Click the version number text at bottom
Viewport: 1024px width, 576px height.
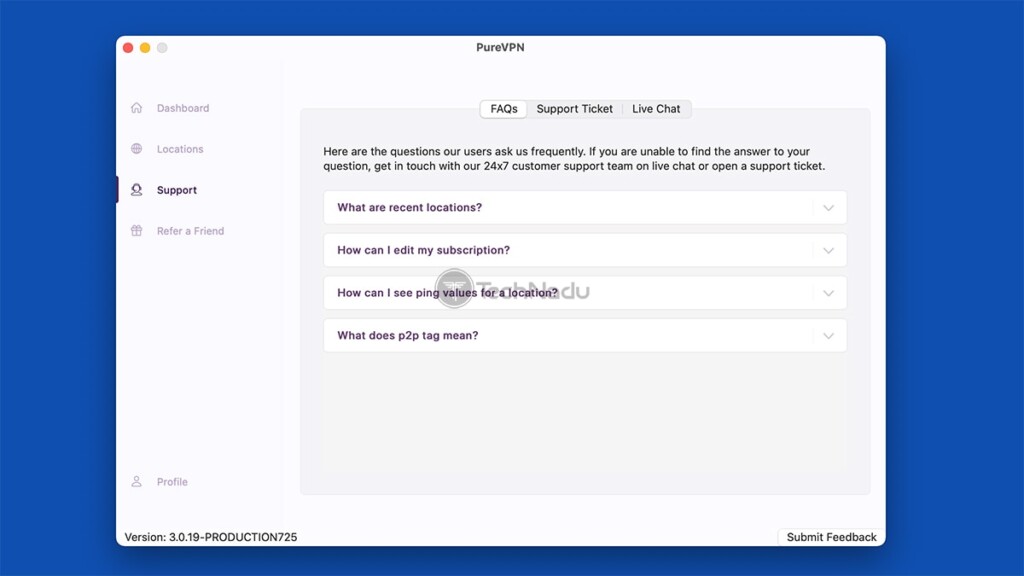[211, 537]
